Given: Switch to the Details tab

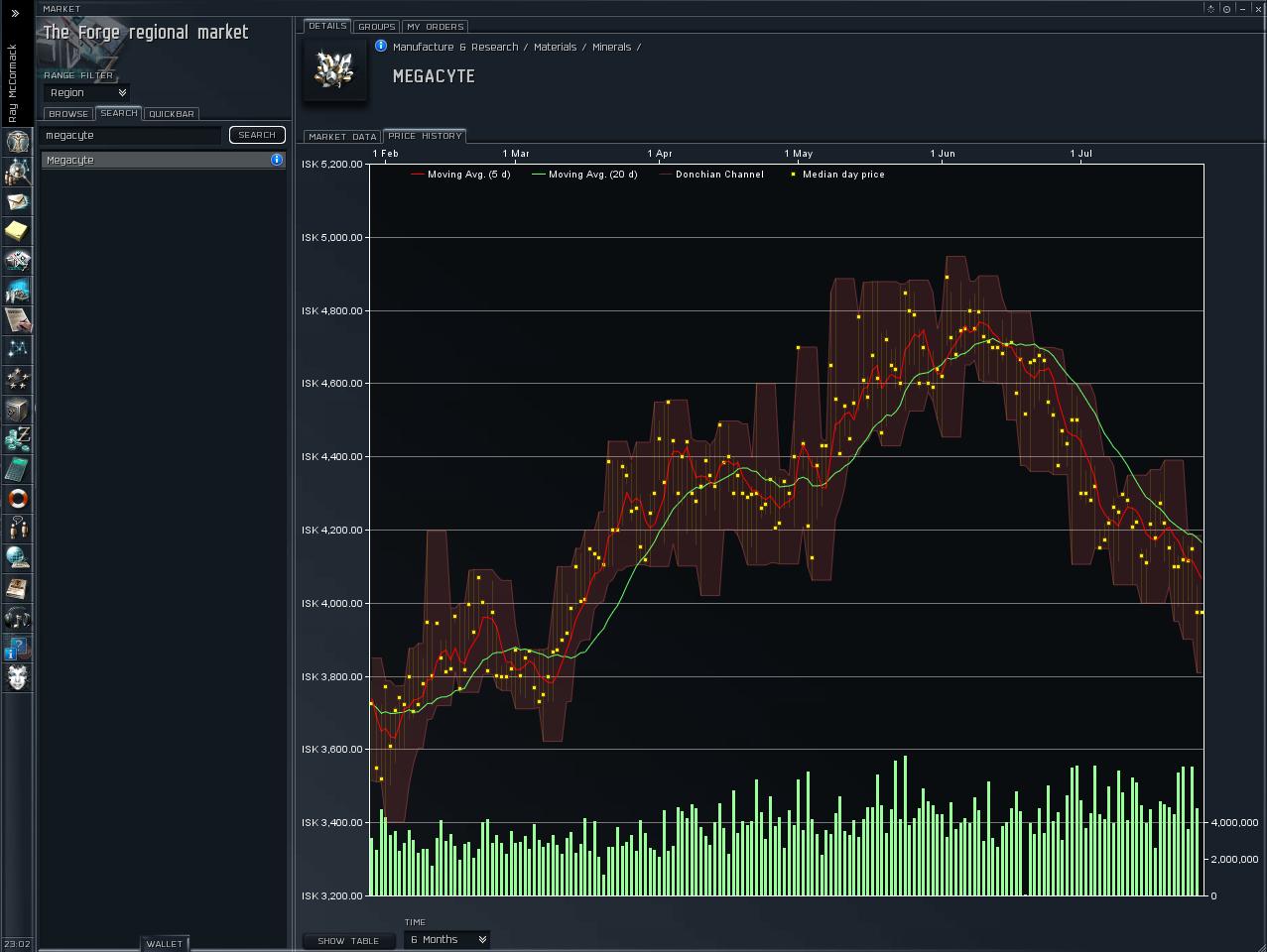Looking at the screenshot, I should 327,26.
